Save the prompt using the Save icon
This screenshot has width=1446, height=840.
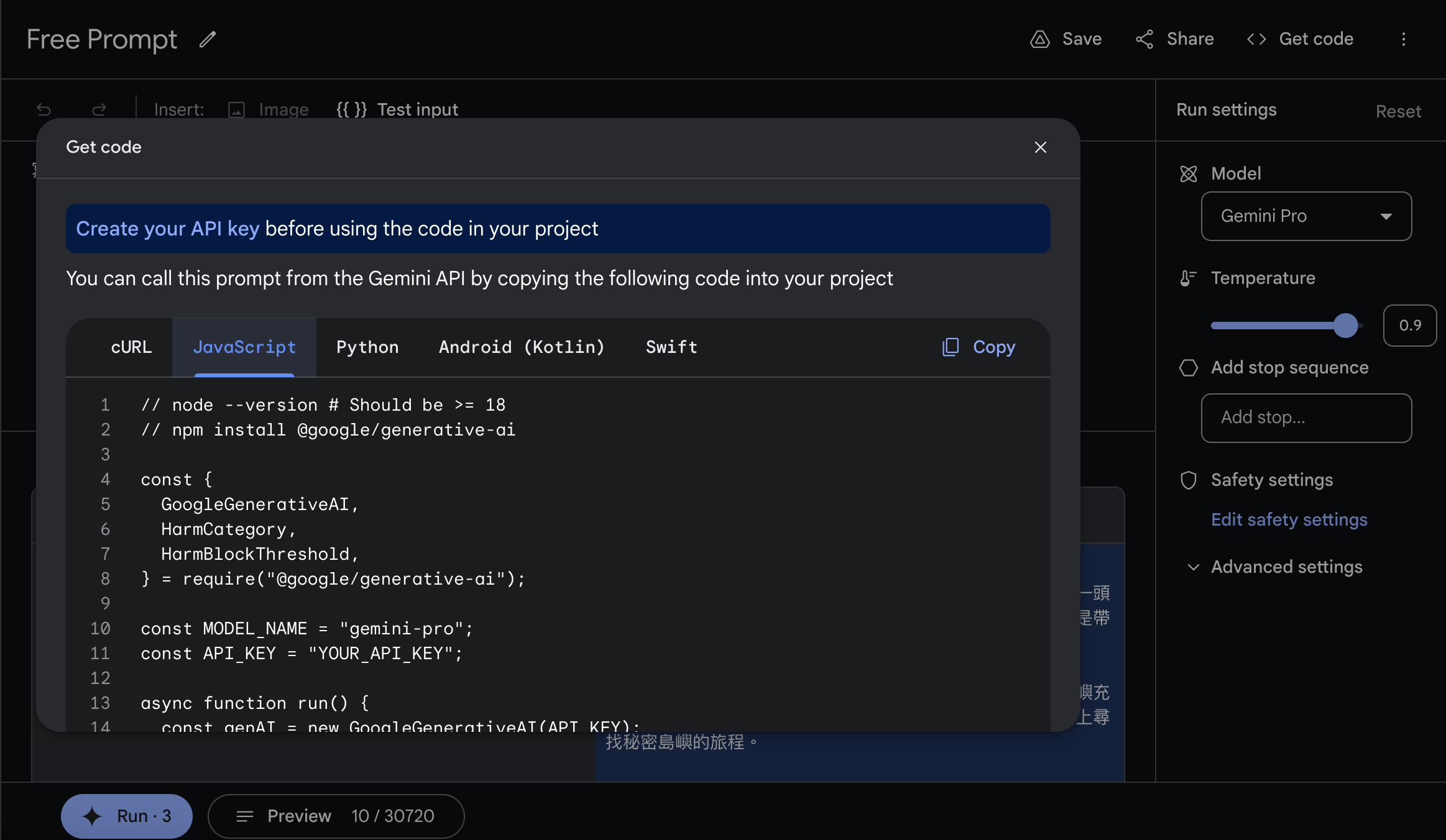point(1041,39)
